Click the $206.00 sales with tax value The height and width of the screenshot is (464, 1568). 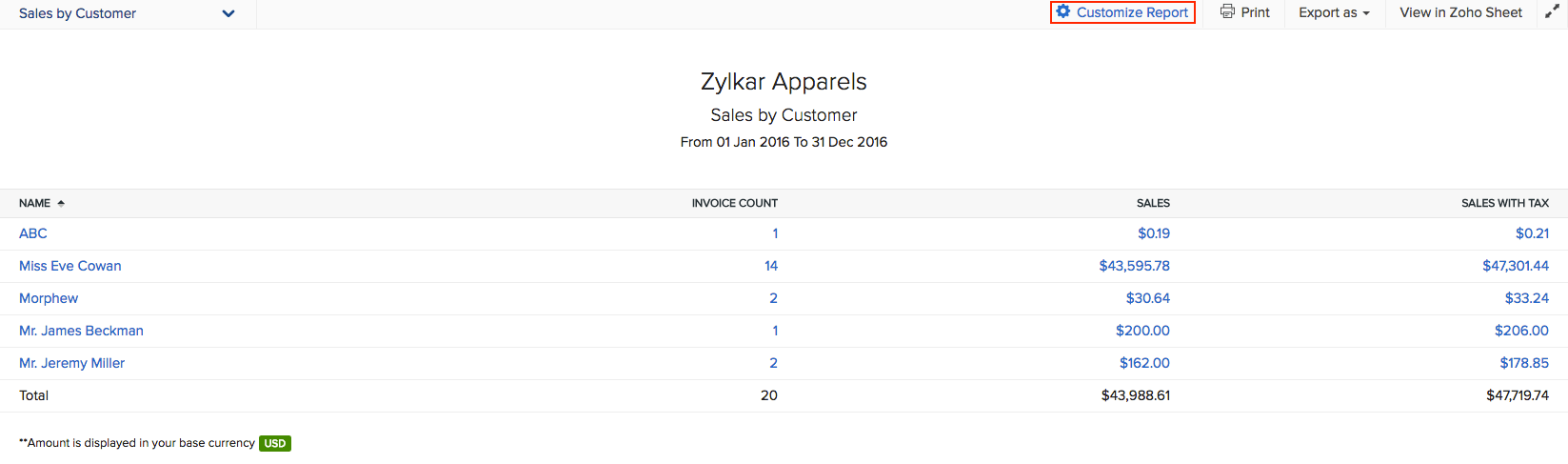pos(1521,331)
